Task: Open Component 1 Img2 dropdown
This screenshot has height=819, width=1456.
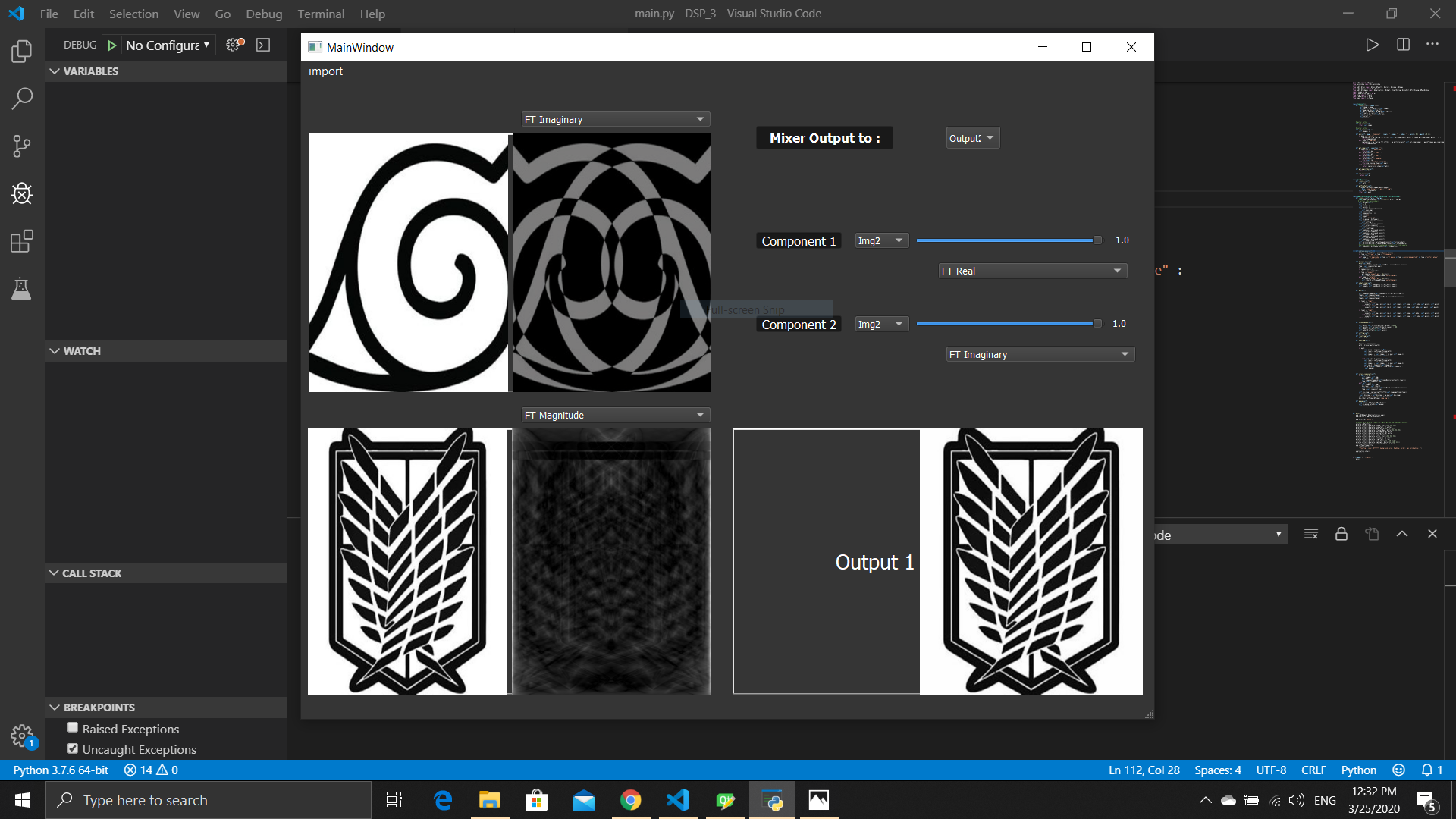Action: pyautogui.click(x=881, y=240)
